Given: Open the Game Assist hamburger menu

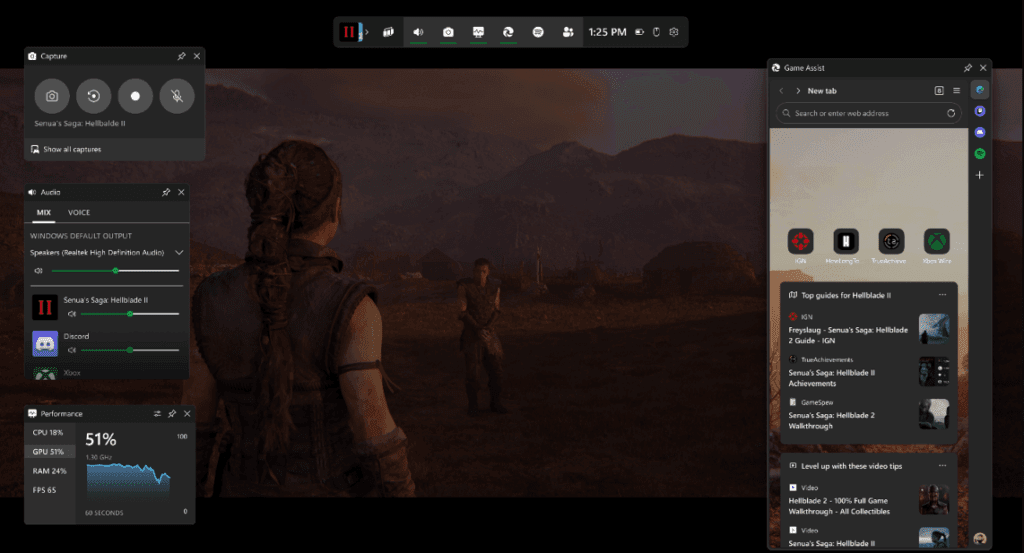Looking at the screenshot, I should tap(957, 91).
